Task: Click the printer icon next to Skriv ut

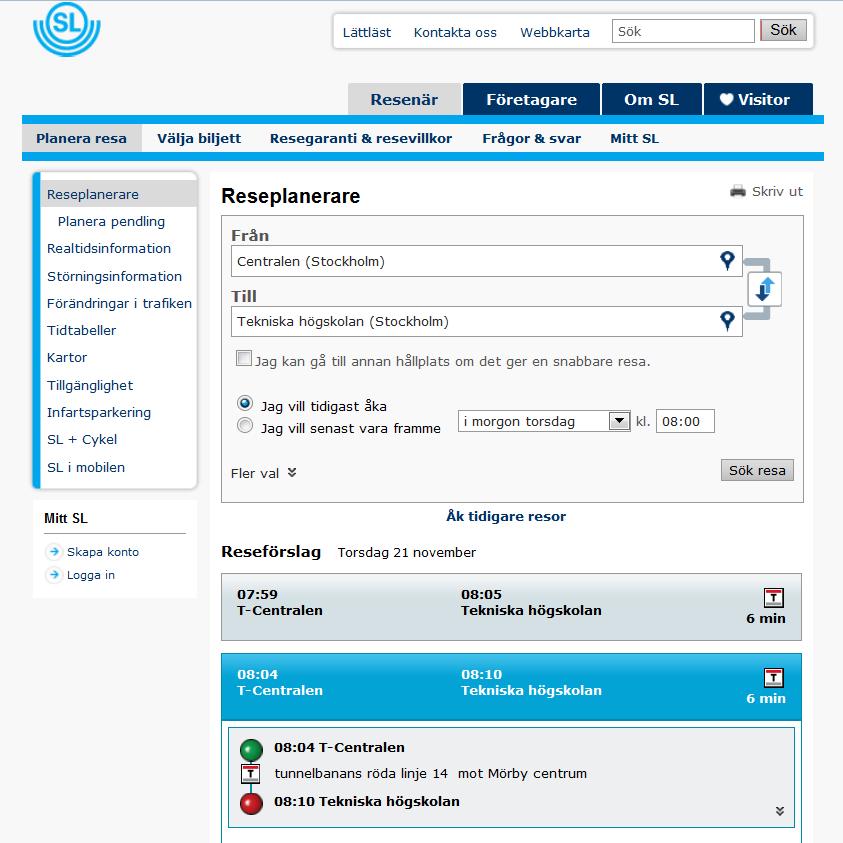Action: 738,191
